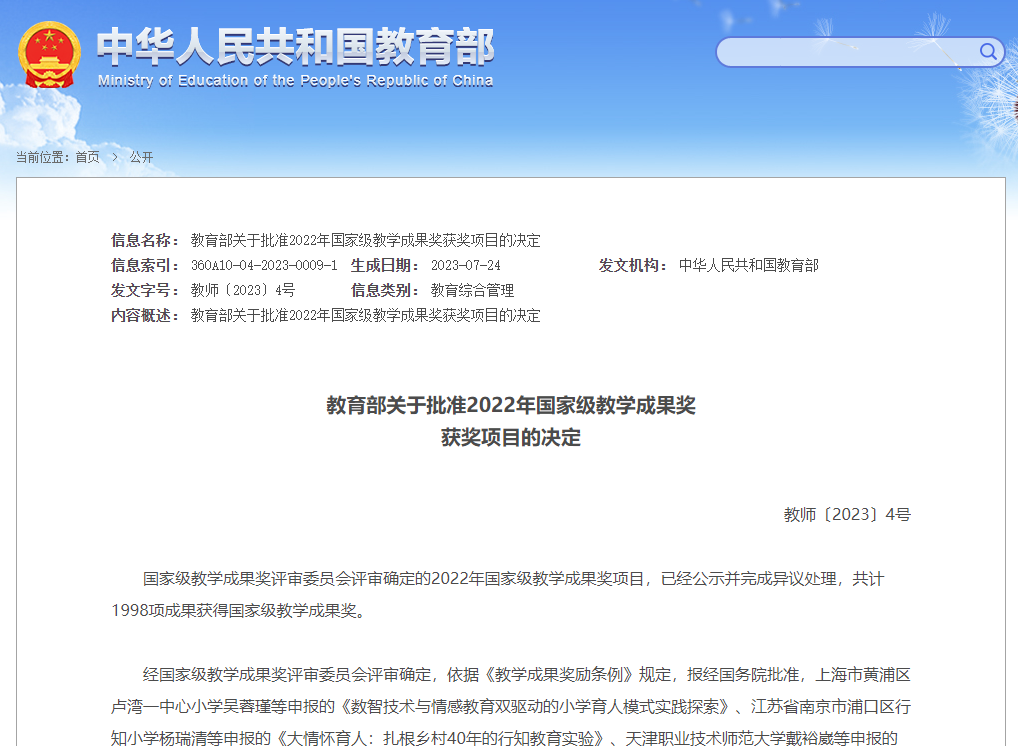
Task: Click the 发文字号 value in the metadata
Action: (242, 290)
